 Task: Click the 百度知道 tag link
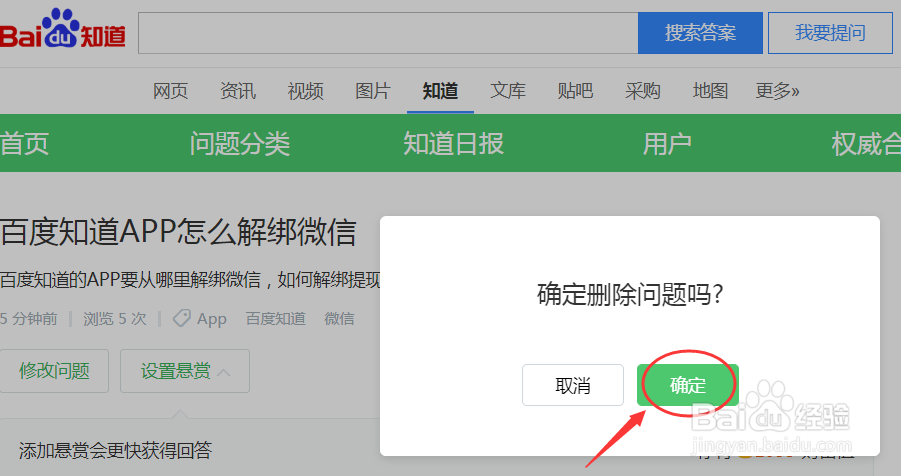[x=276, y=318]
